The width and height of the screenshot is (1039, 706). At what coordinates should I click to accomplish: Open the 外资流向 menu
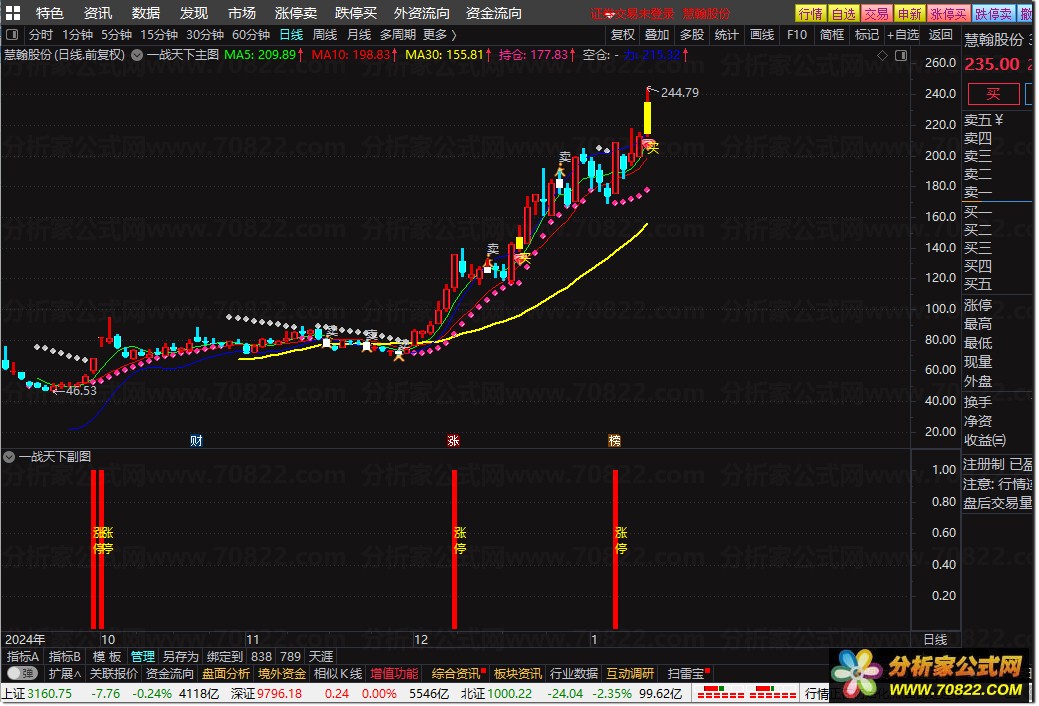pyautogui.click(x=421, y=13)
